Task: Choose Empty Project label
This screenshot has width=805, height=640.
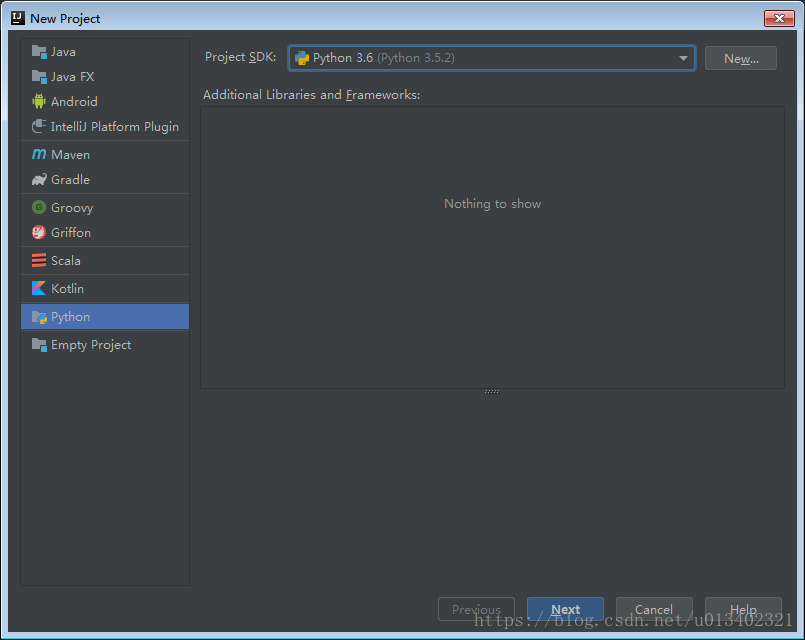Action: pos(91,345)
